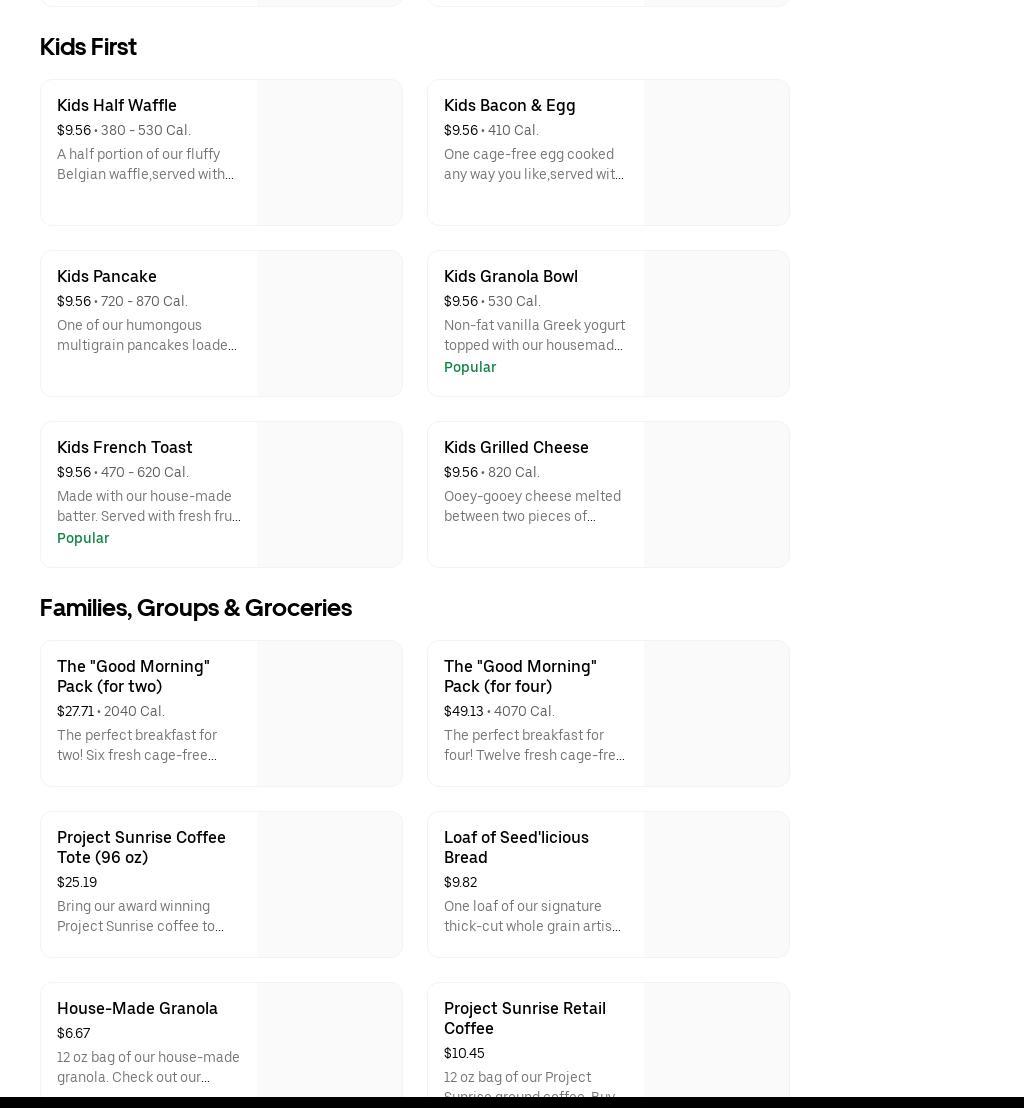Open the Kids Half Waffle item
The height and width of the screenshot is (1108, 1024).
[117, 106]
